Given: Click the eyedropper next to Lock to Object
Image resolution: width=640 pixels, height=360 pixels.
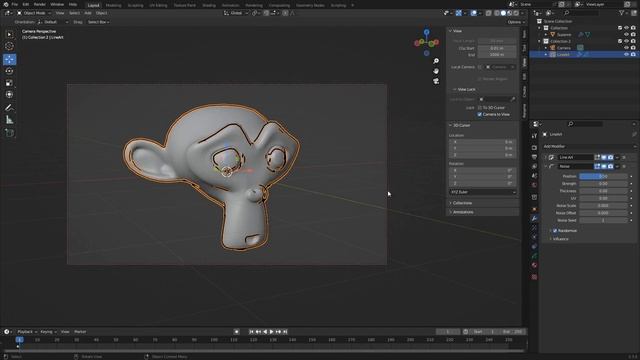Looking at the screenshot, I should [513, 99].
